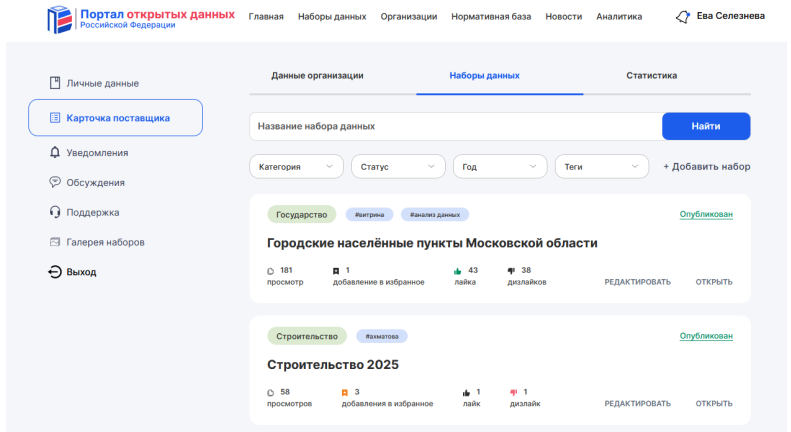The height and width of the screenshot is (432, 791).
Task: Click the + Добавить набор link
Action: coord(706,167)
